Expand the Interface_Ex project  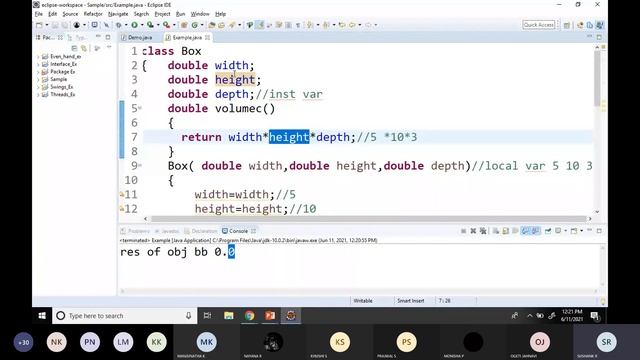coord(38,64)
